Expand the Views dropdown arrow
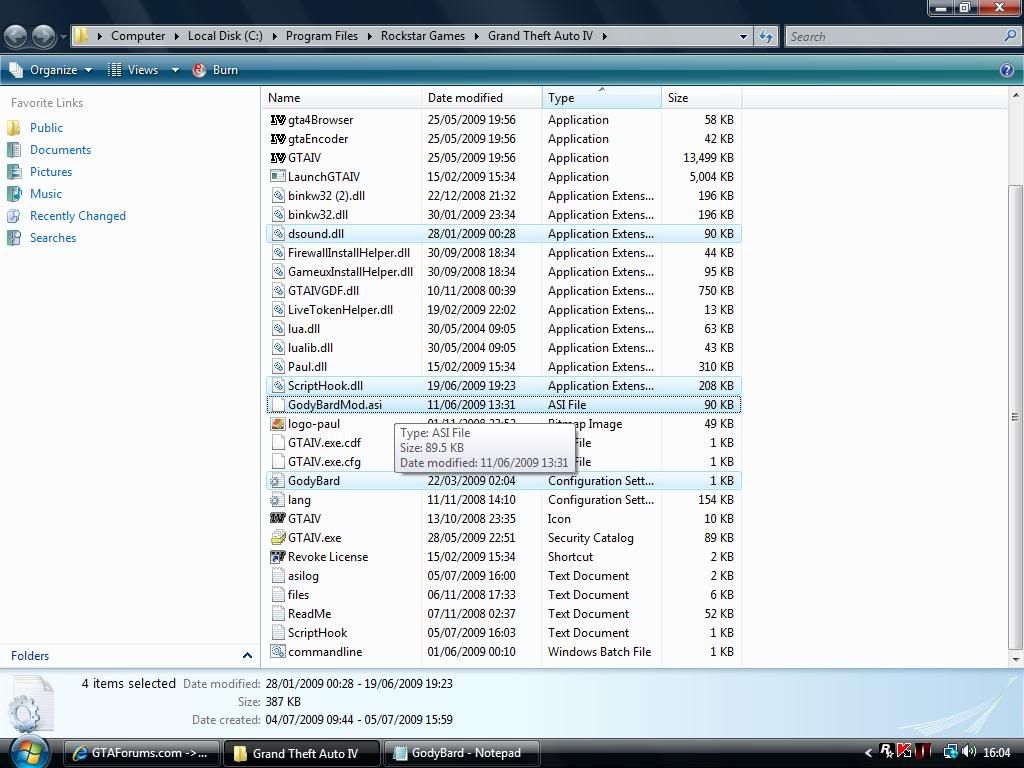 (x=174, y=70)
